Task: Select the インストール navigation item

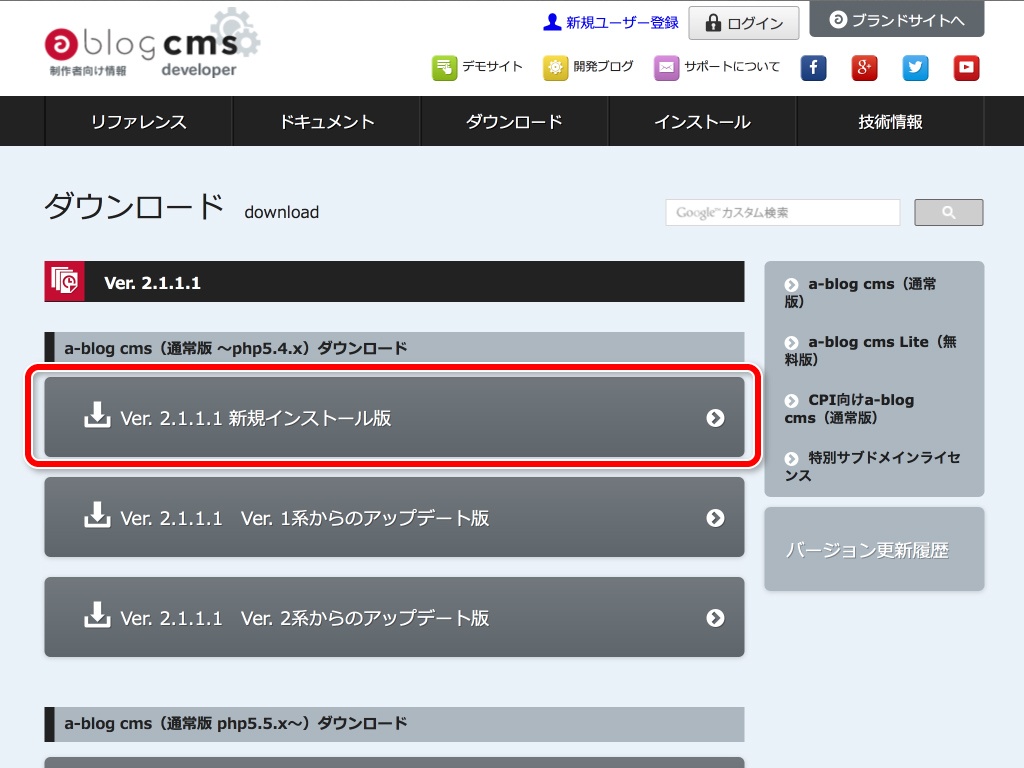Action: 702,122
